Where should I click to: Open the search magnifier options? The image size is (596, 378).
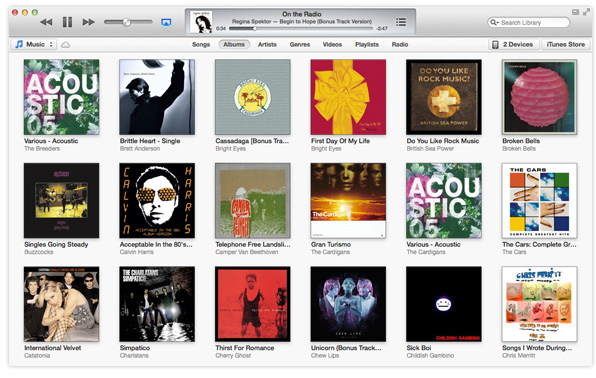click(x=494, y=22)
